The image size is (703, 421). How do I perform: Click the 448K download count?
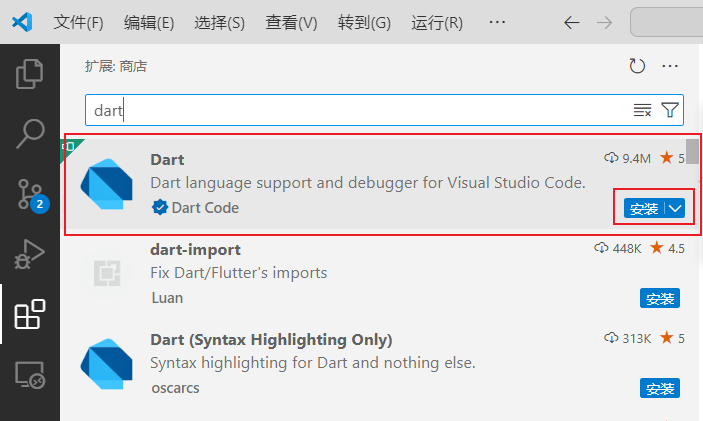pyautogui.click(x=627, y=248)
